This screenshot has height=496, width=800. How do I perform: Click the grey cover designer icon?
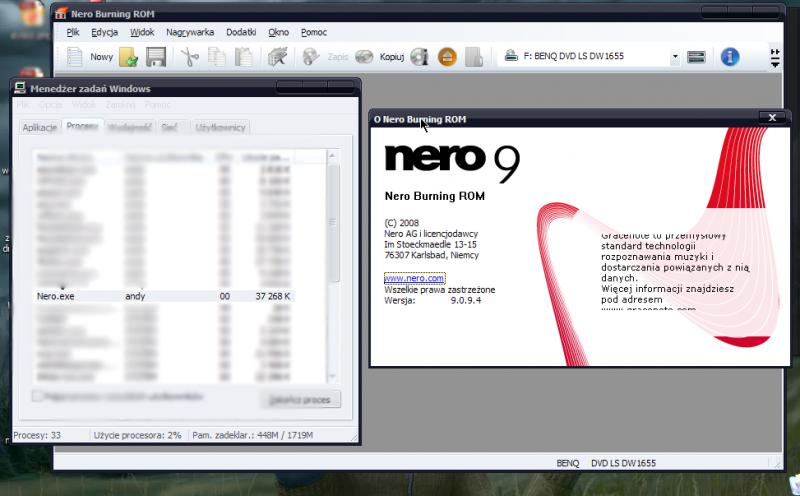(x=474, y=57)
